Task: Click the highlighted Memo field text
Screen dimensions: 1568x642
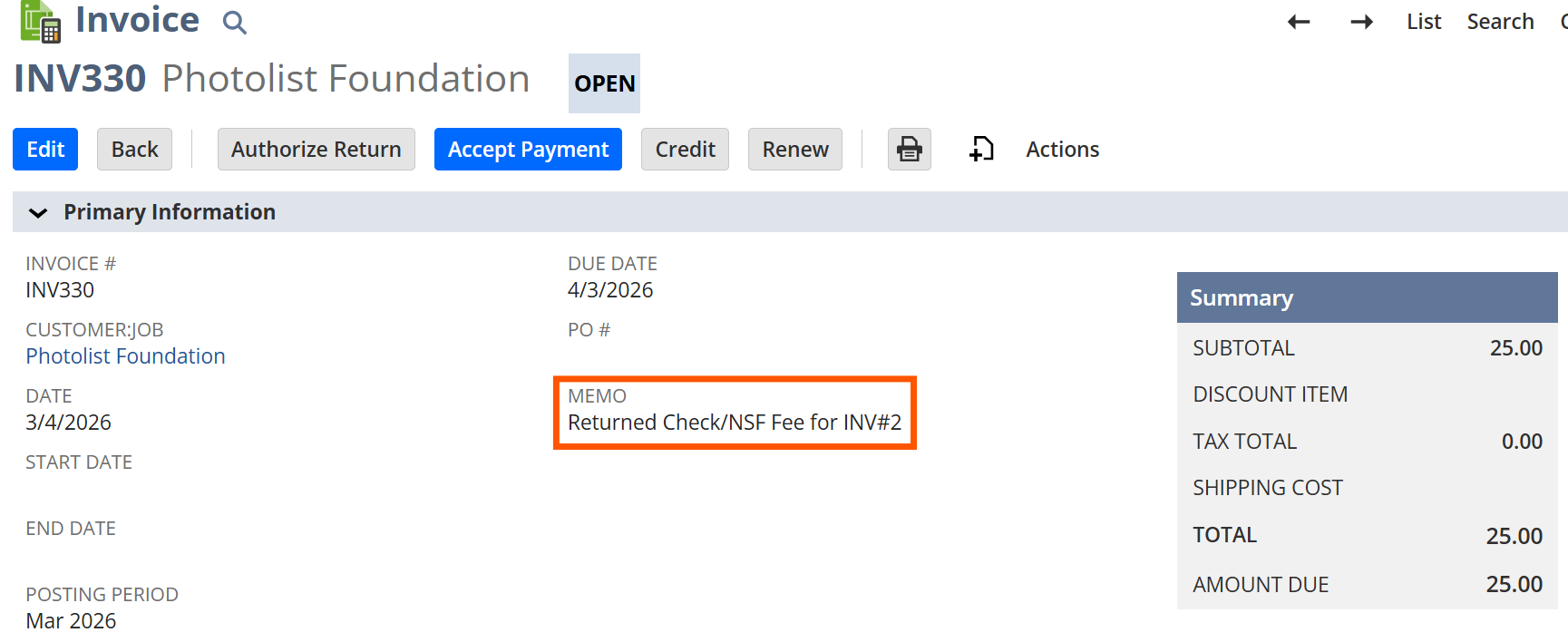Action: tap(734, 423)
